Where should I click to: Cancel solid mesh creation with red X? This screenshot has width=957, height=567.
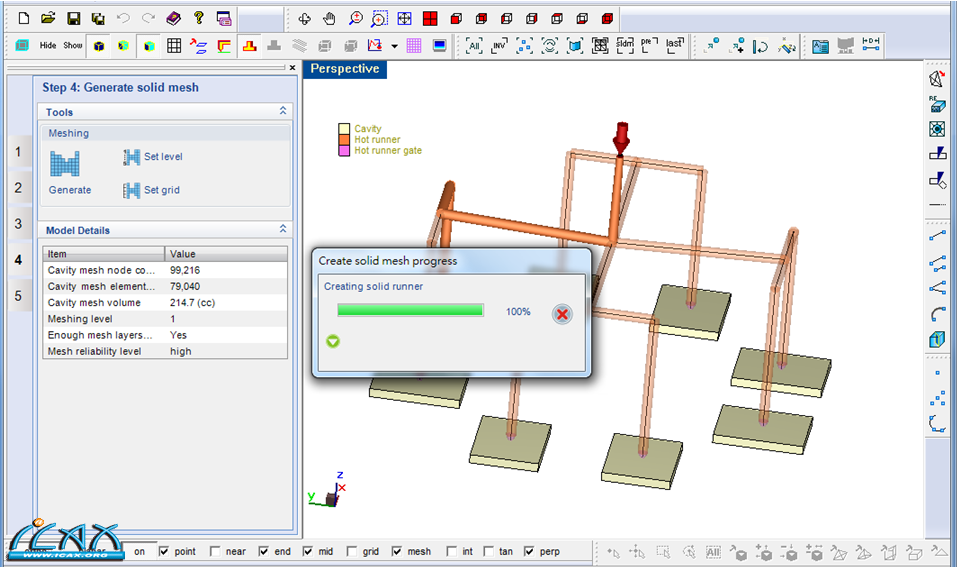tap(562, 314)
